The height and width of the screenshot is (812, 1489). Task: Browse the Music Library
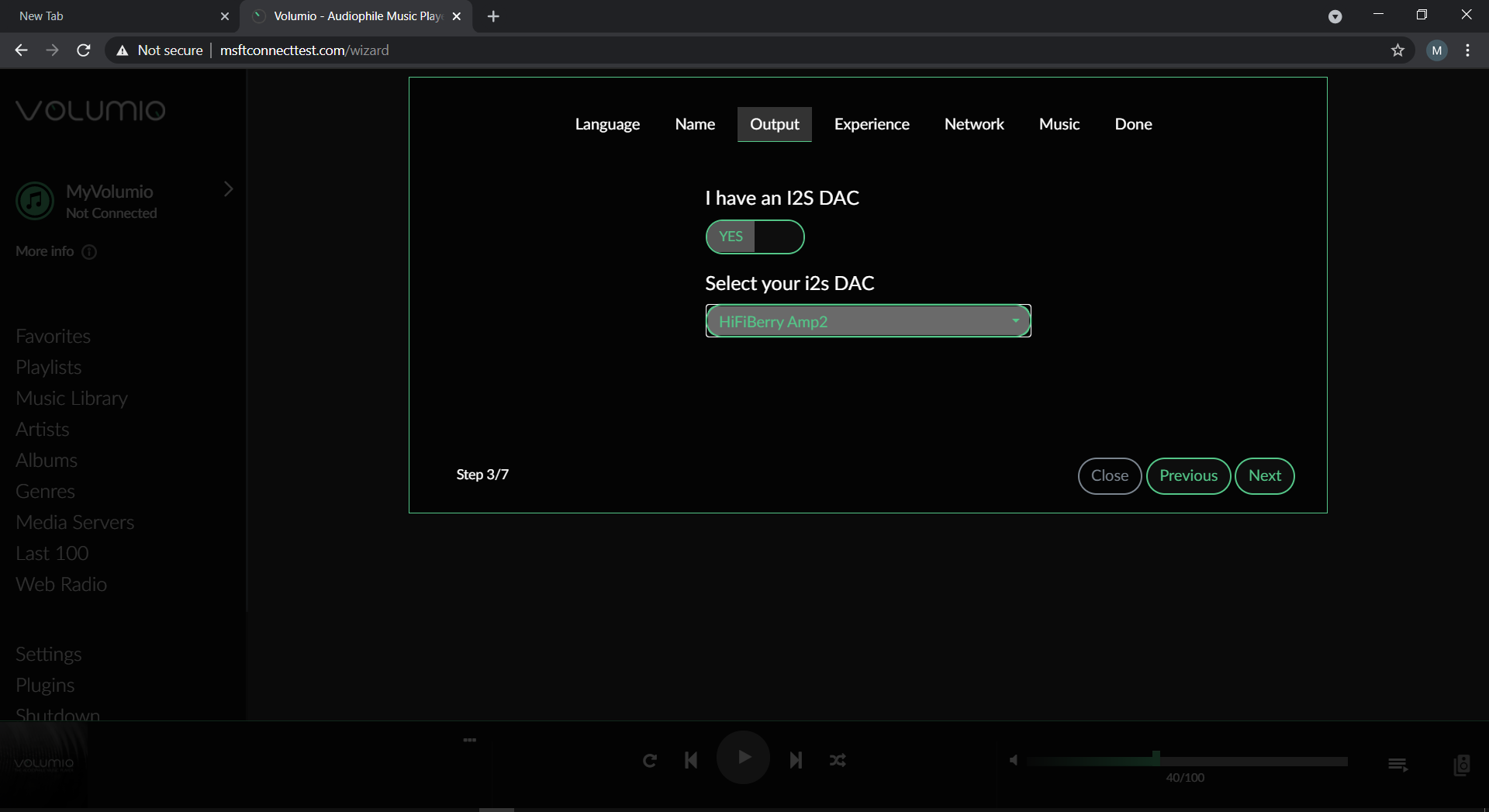click(71, 398)
